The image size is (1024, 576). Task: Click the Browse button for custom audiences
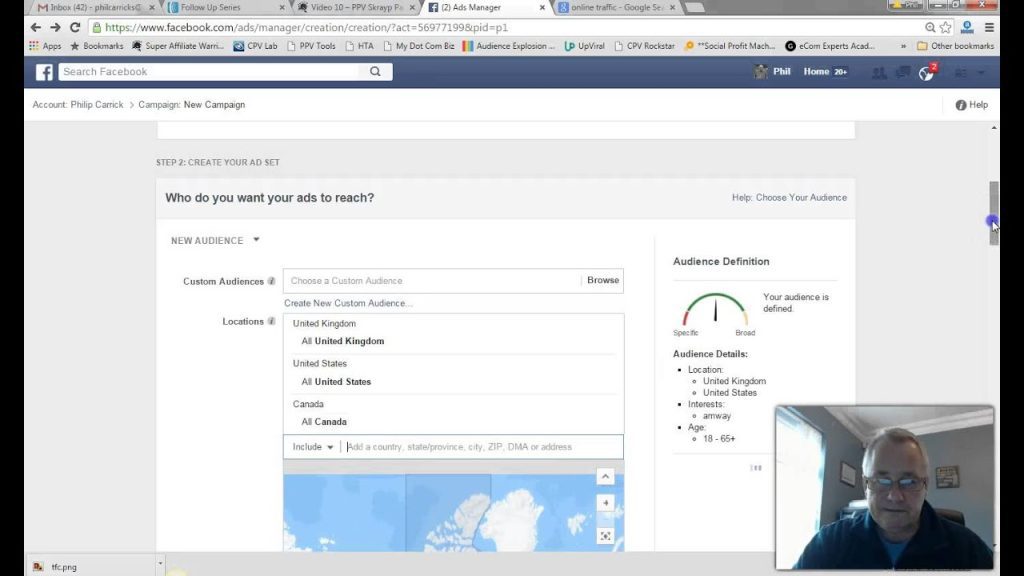[x=603, y=280]
